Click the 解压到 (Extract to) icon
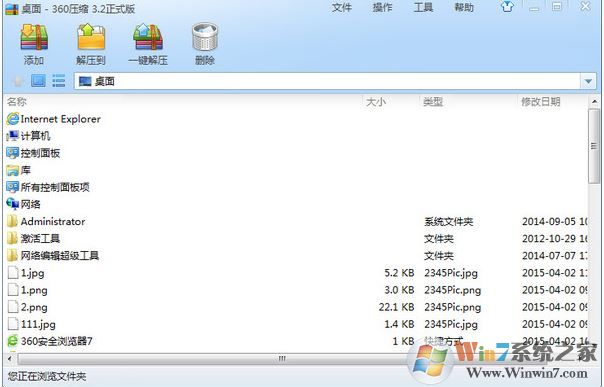Image resolution: width=604 pixels, height=387 pixels. 91,37
